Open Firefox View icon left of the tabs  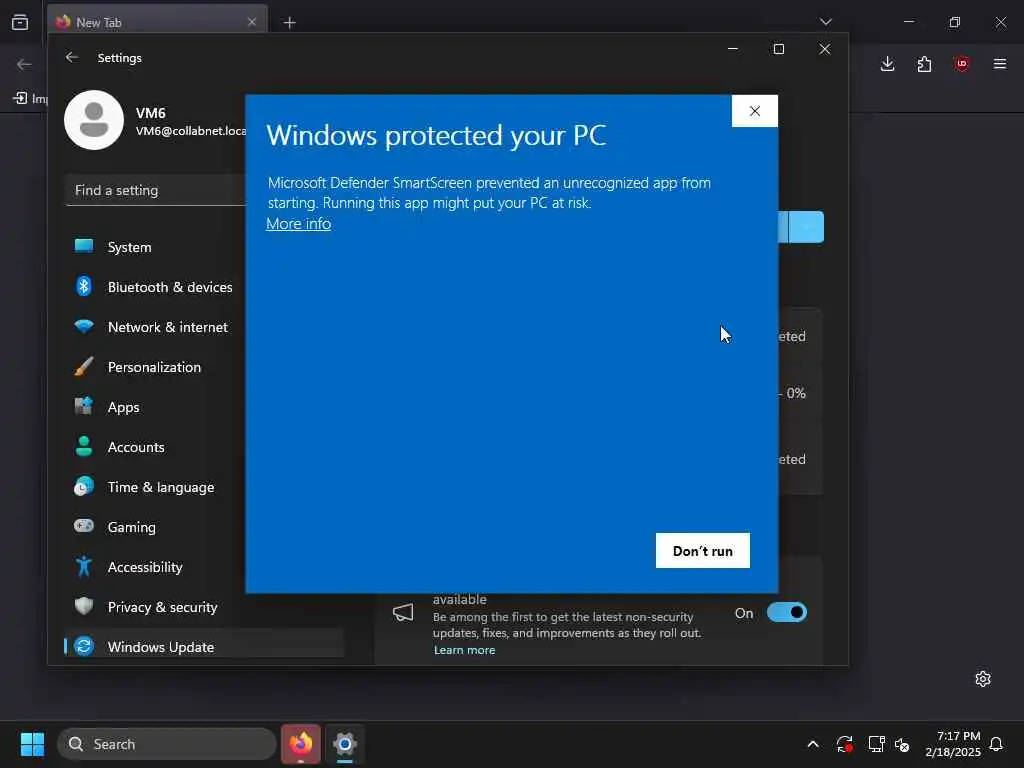coord(20,22)
